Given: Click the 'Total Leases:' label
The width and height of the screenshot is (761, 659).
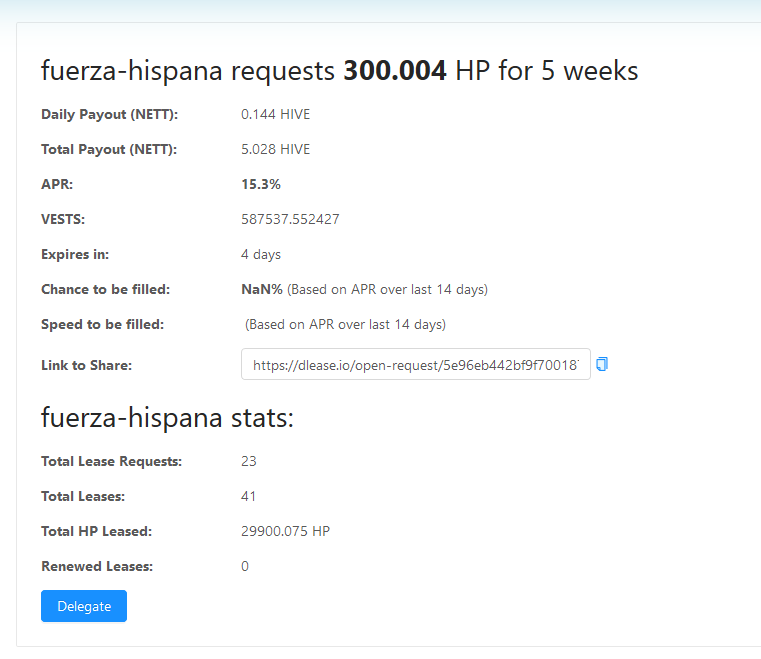Looking at the screenshot, I should [83, 496].
